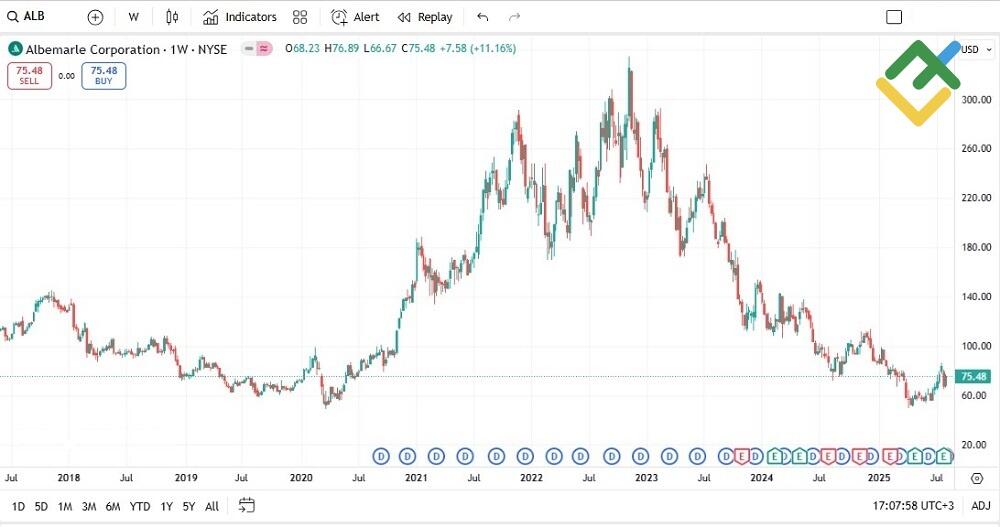Click the change value +7.58 (+11.16%)
The image size is (1000, 527).
(x=478, y=48)
